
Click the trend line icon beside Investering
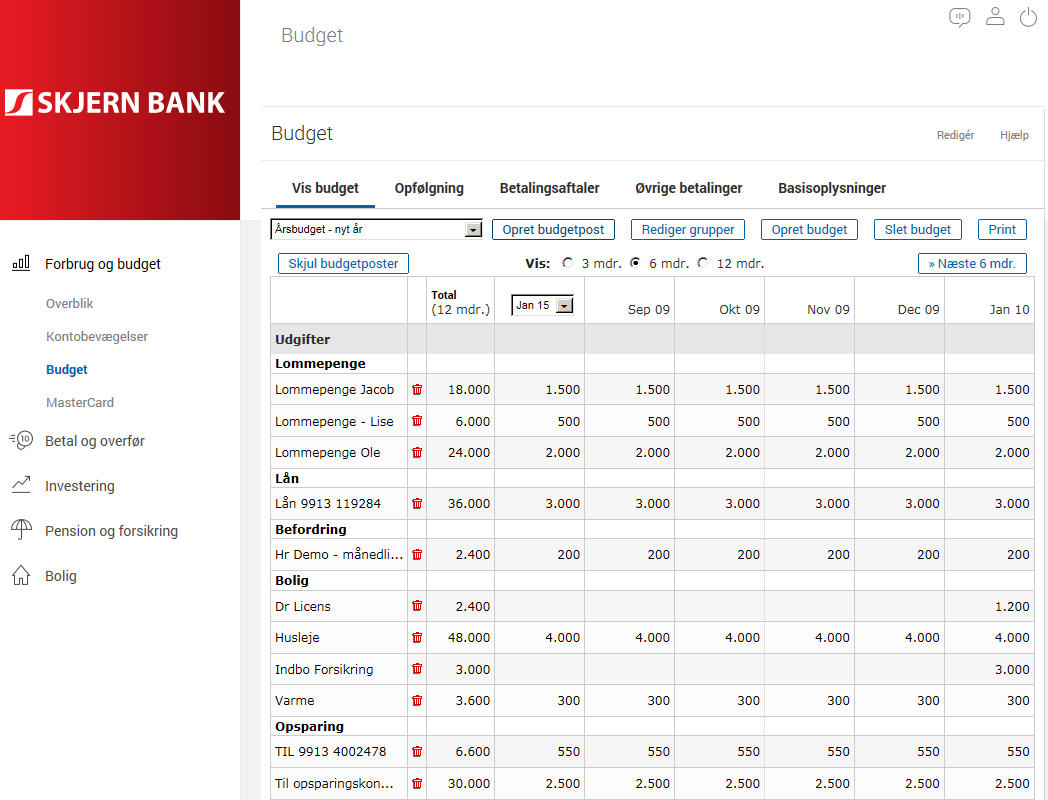[21, 485]
